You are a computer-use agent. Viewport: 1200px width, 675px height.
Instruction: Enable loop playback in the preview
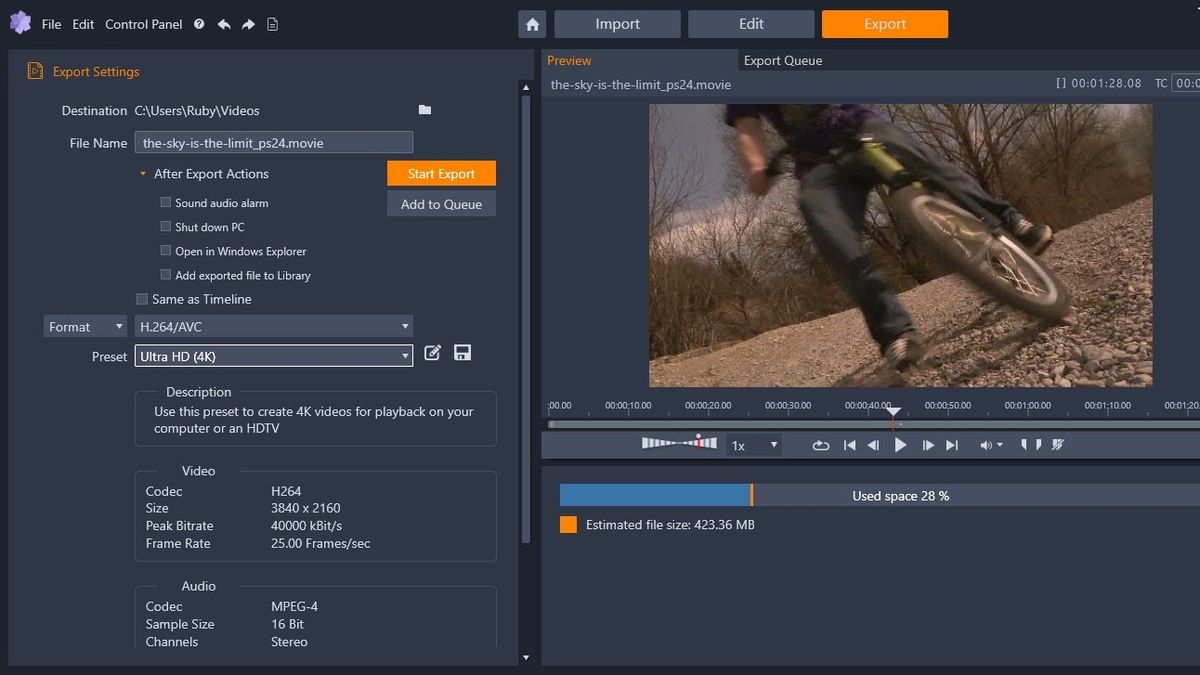click(820, 444)
